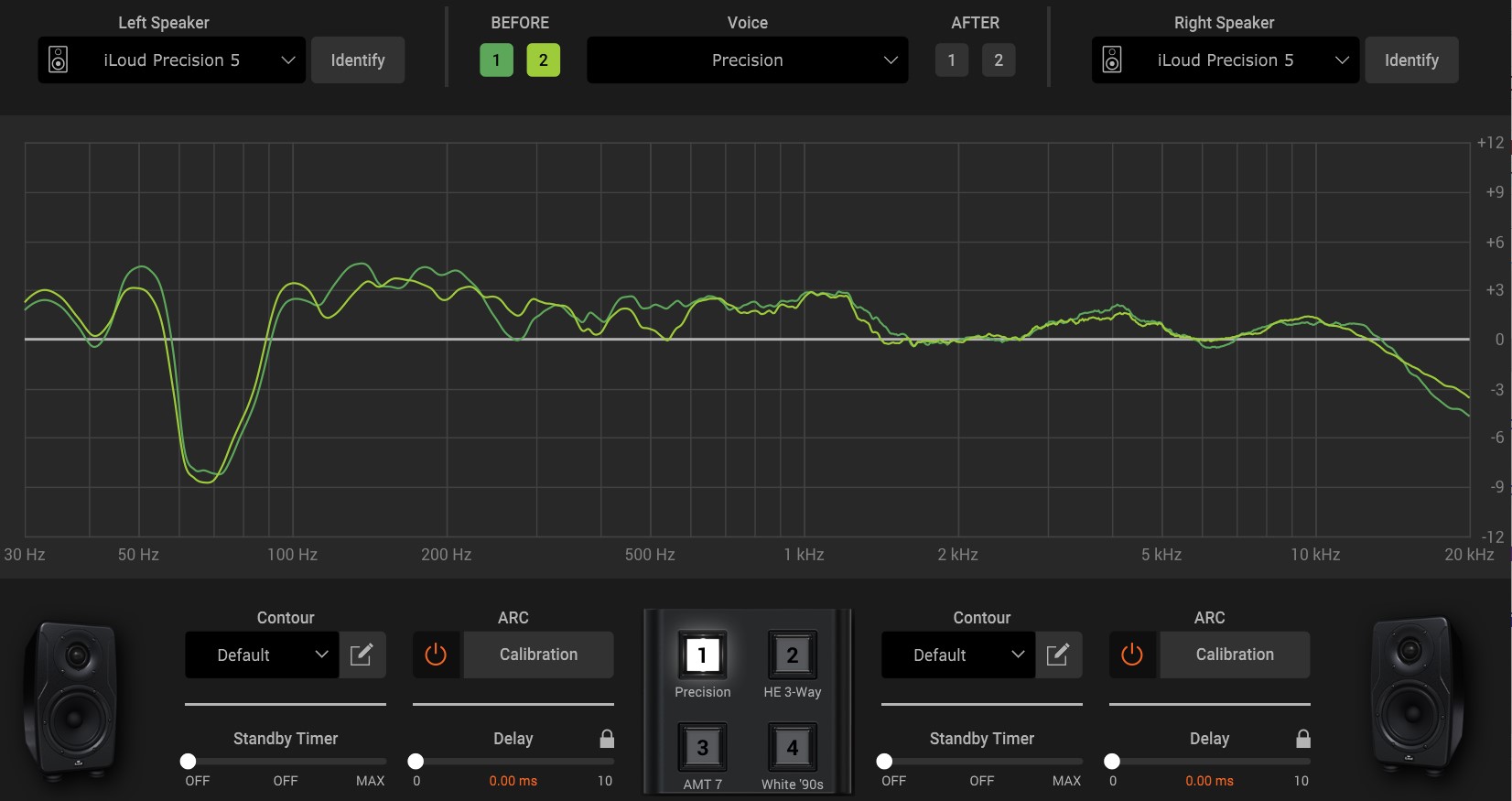
Task: Unlock the left speaker Delay padlock
Action: tap(607, 738)
